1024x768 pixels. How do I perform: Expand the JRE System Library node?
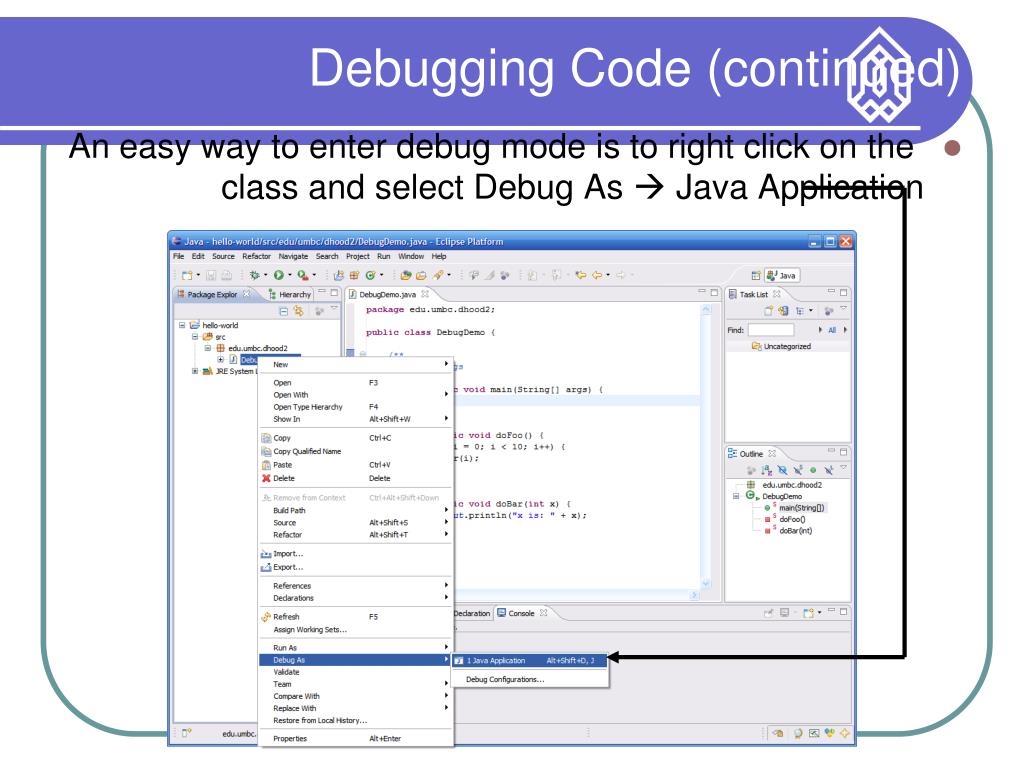coord(195,371)
